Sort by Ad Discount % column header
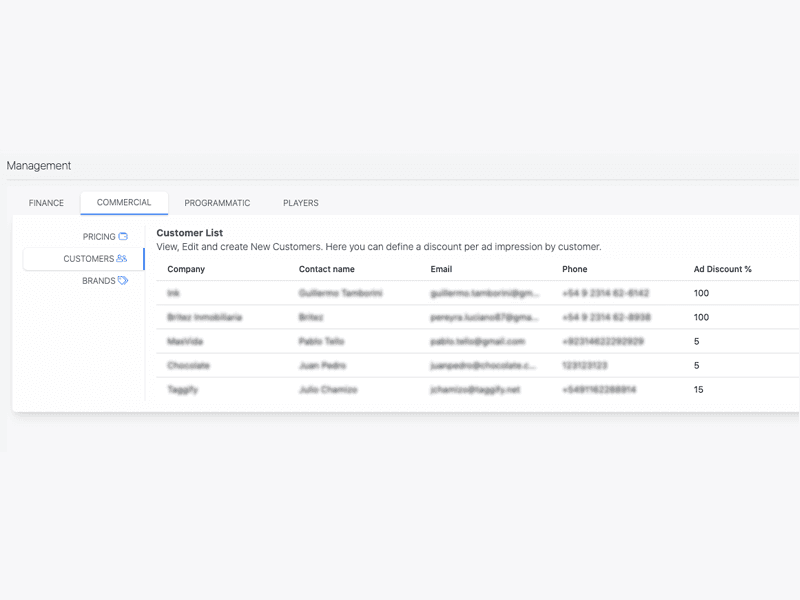This screenshot has width=800, height=600. (722, 269)
